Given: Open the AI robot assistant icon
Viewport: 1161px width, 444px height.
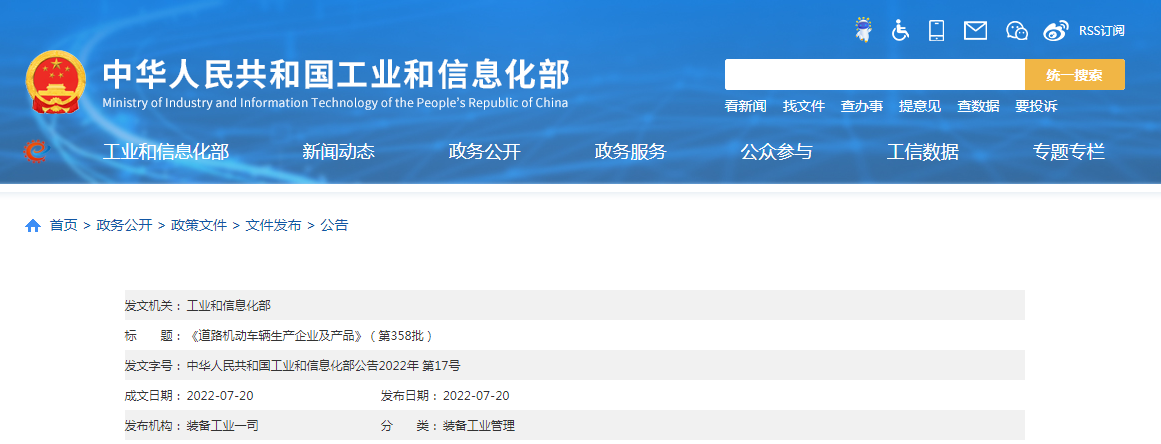Looking at the screenshot, I should pyautogui.click(x=863, y=30).
